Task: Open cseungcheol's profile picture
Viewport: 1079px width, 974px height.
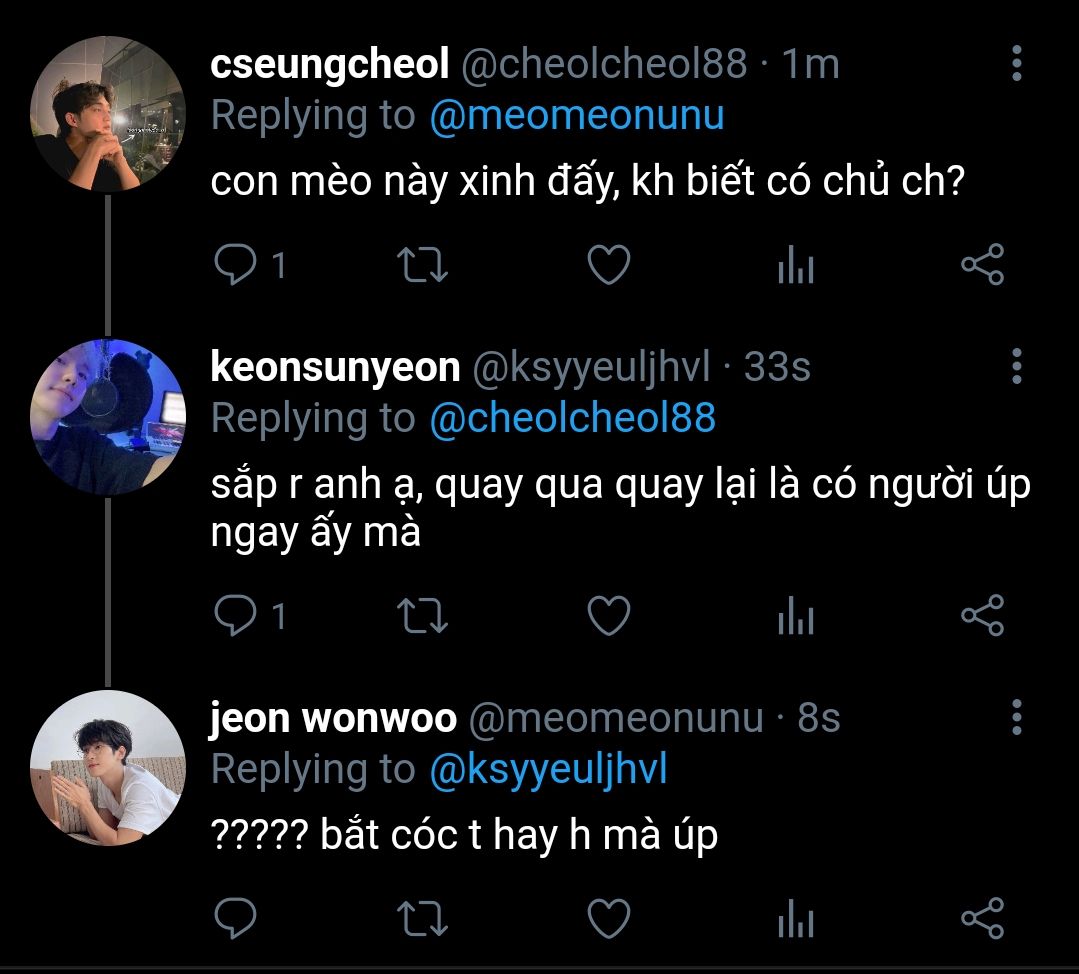Action: pos(108,113)
